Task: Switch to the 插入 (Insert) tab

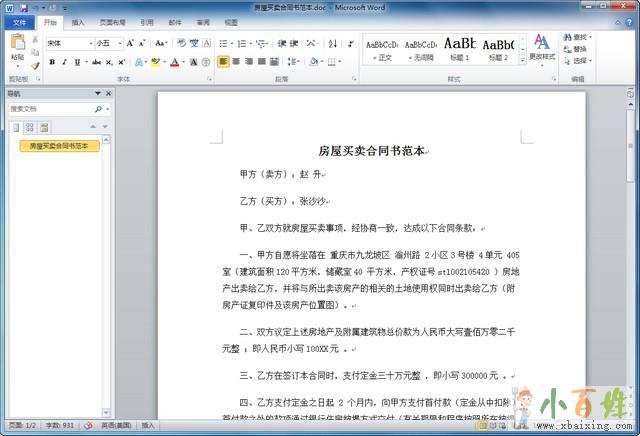Action: tap(78, 21)
